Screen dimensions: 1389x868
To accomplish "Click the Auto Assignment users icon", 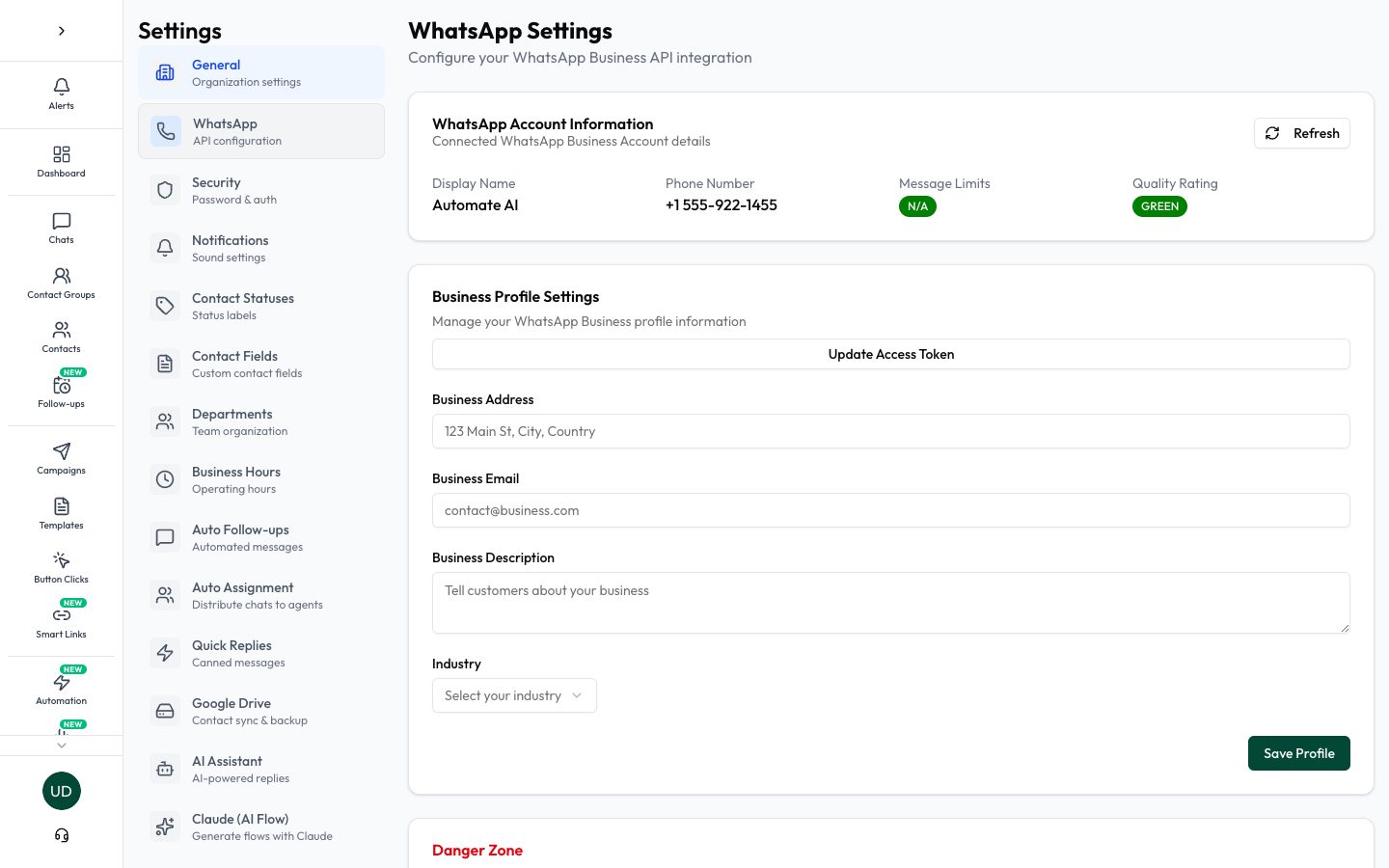I will point(165,595).
